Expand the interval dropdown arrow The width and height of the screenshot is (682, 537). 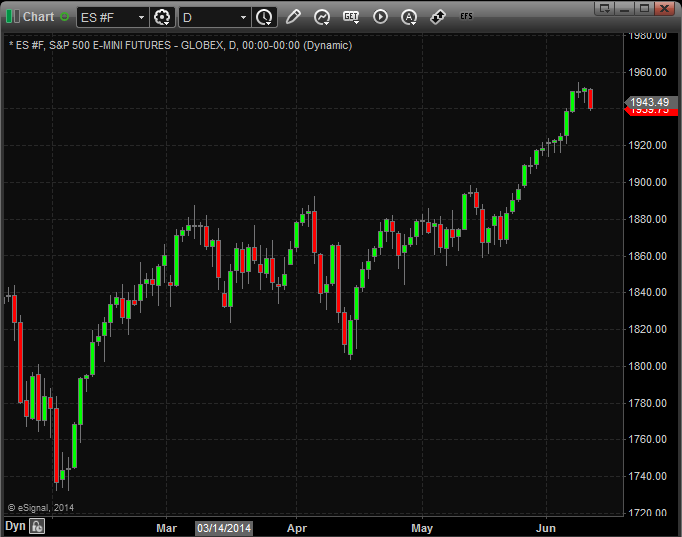244,17
